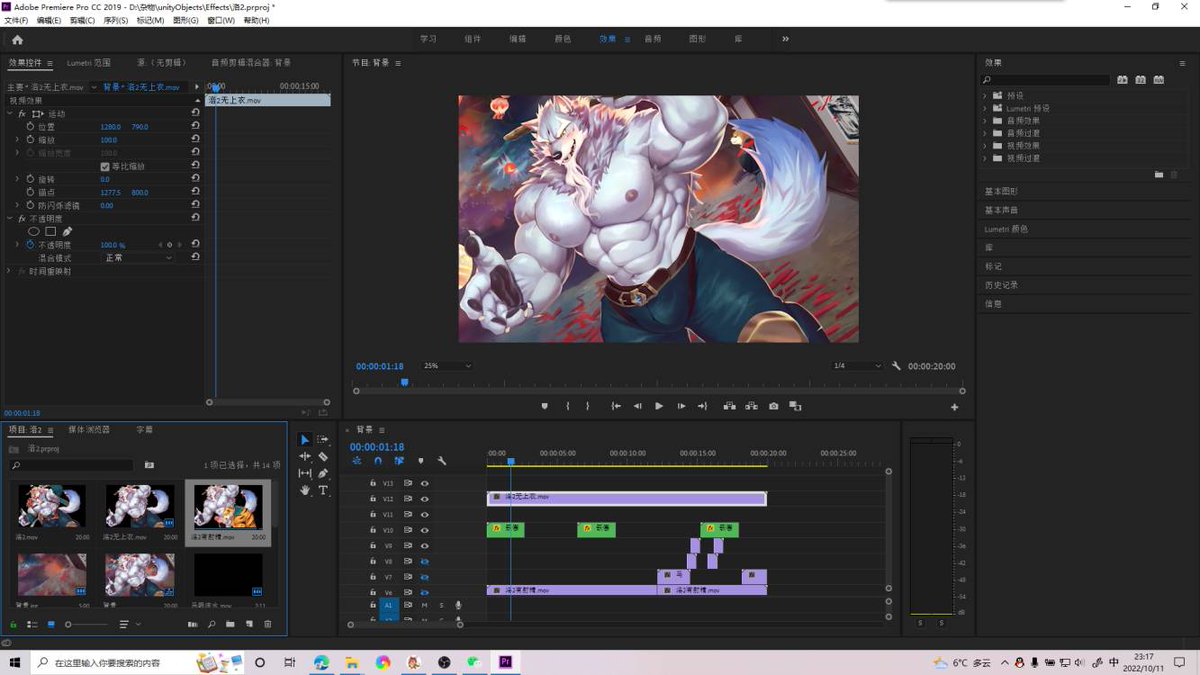Viewport: 1200px width, 675px height.
Task: Step forward one frame
Action: 681,406
